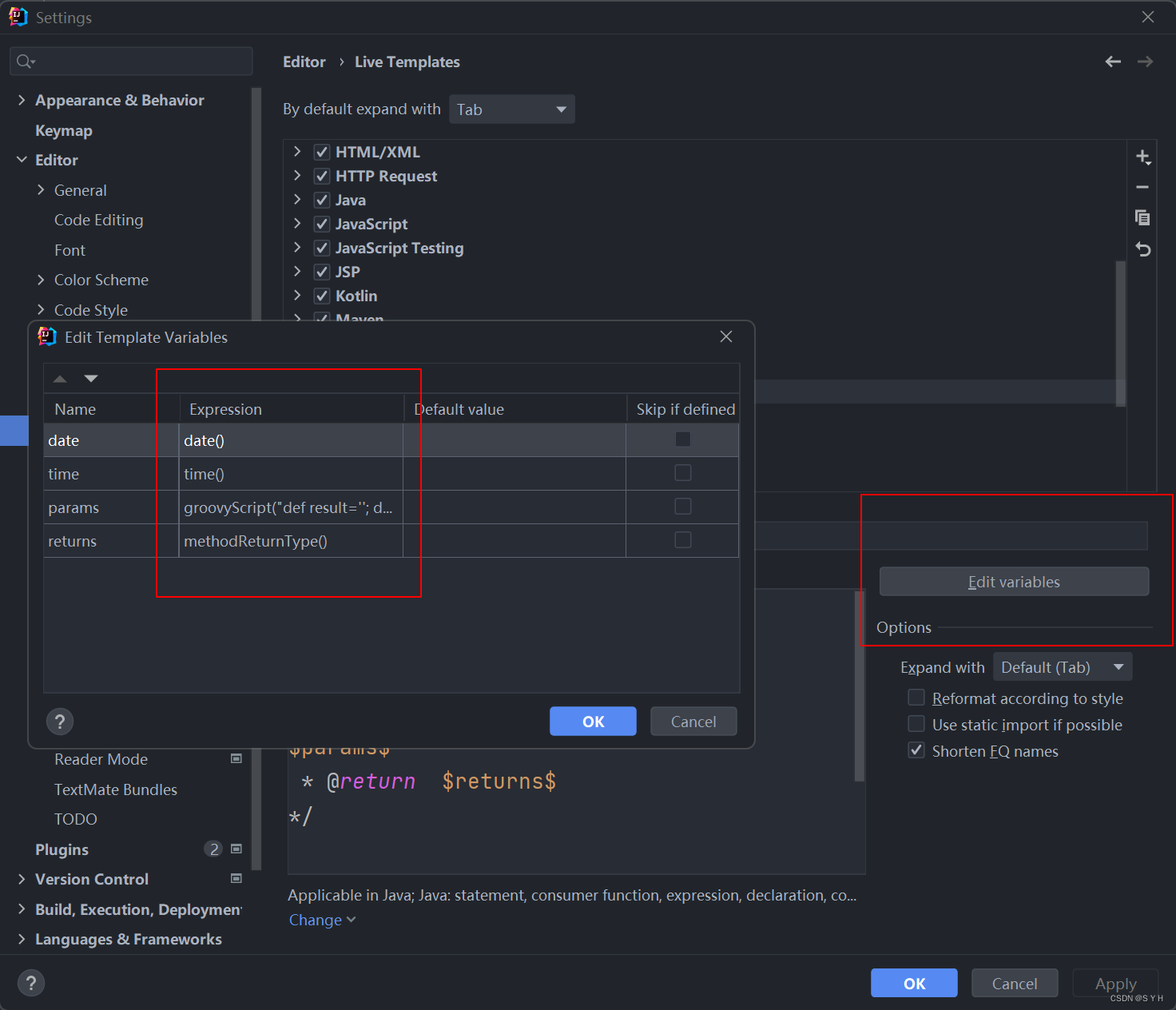Open the Expand with Default (Tab) dropdown
1176x1010 pixels.
tap(1063, 667)
